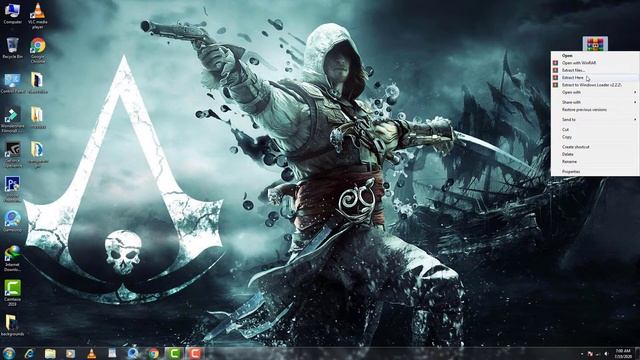The image size is (640, 360).
Task: Choose Properties in the context menu
Action: pyautogui.click(x=595, y=171)
